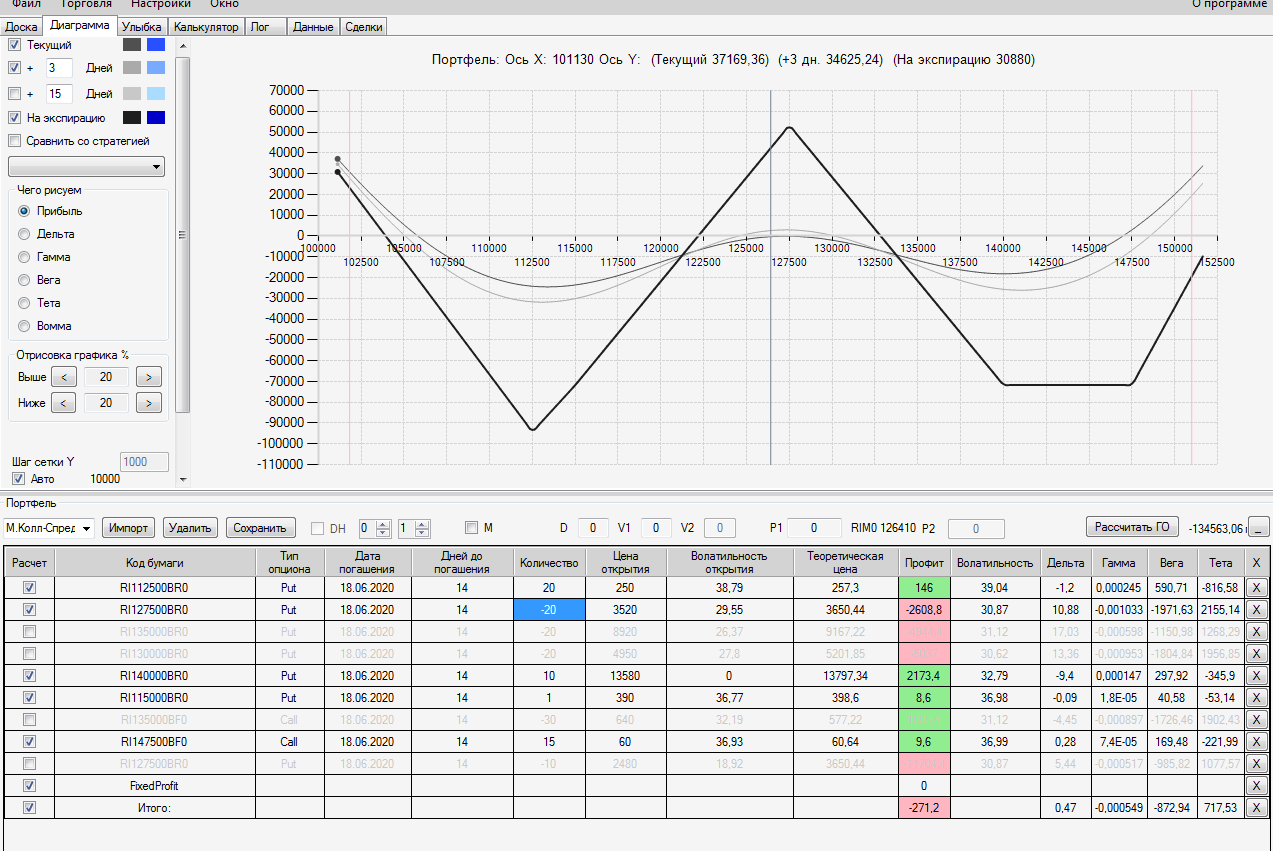Click the Профит column header
The image size is (1273, 851).
pyautogui.click(x=925, y=563)
